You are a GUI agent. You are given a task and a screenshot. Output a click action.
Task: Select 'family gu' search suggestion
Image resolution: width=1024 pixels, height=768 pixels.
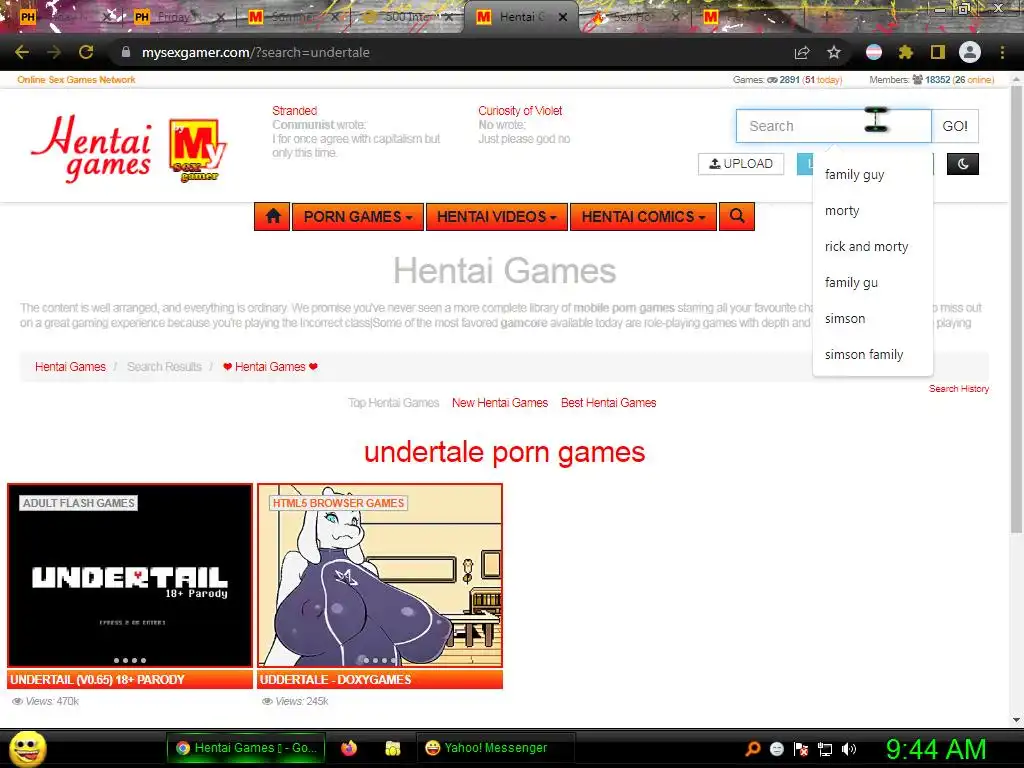point(872,282)
